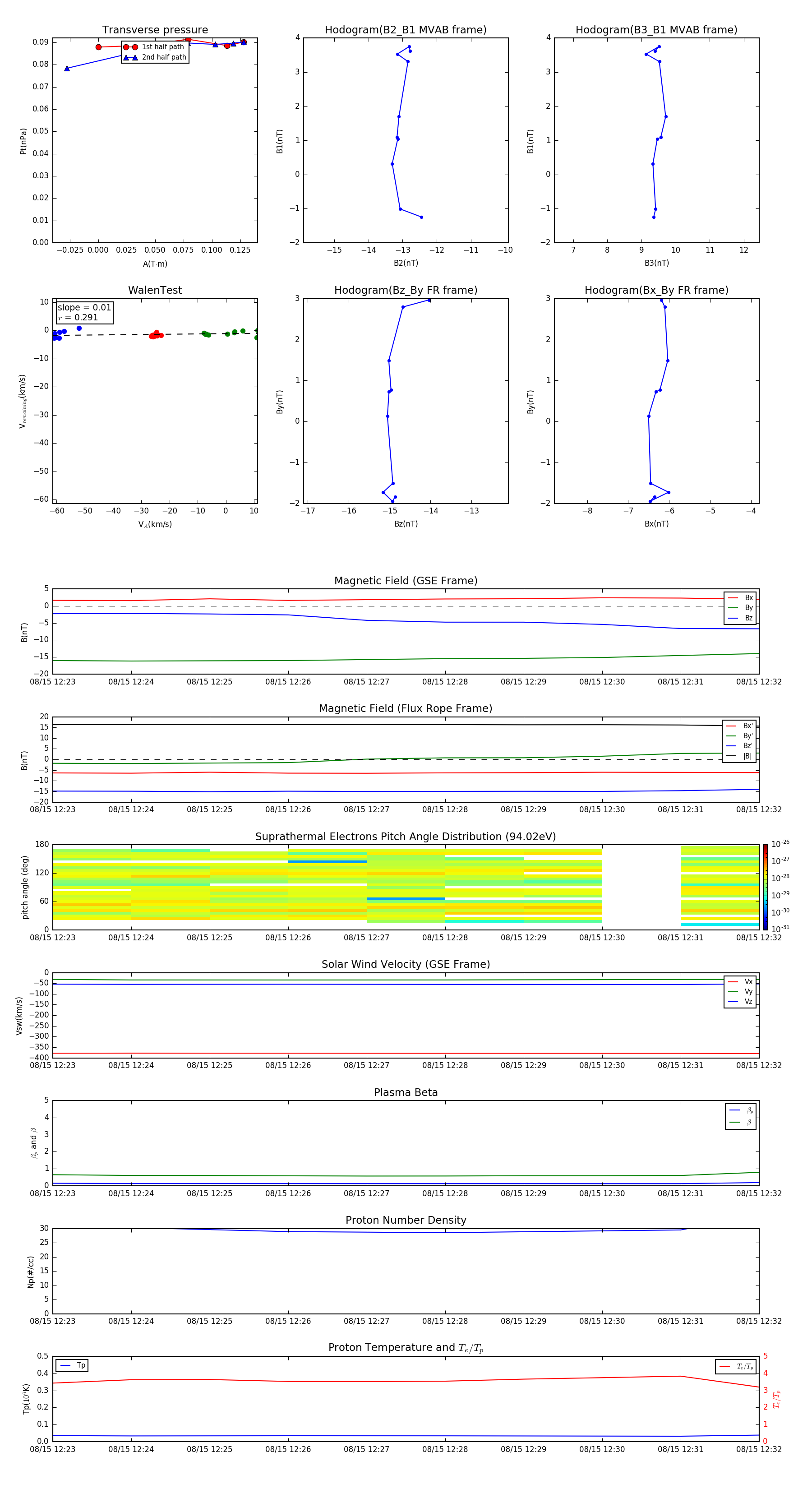
Task: Click '08/15 12:32' tick under Proton Temperature plot
Action: pyautogui.click(x=759, y=1449)
